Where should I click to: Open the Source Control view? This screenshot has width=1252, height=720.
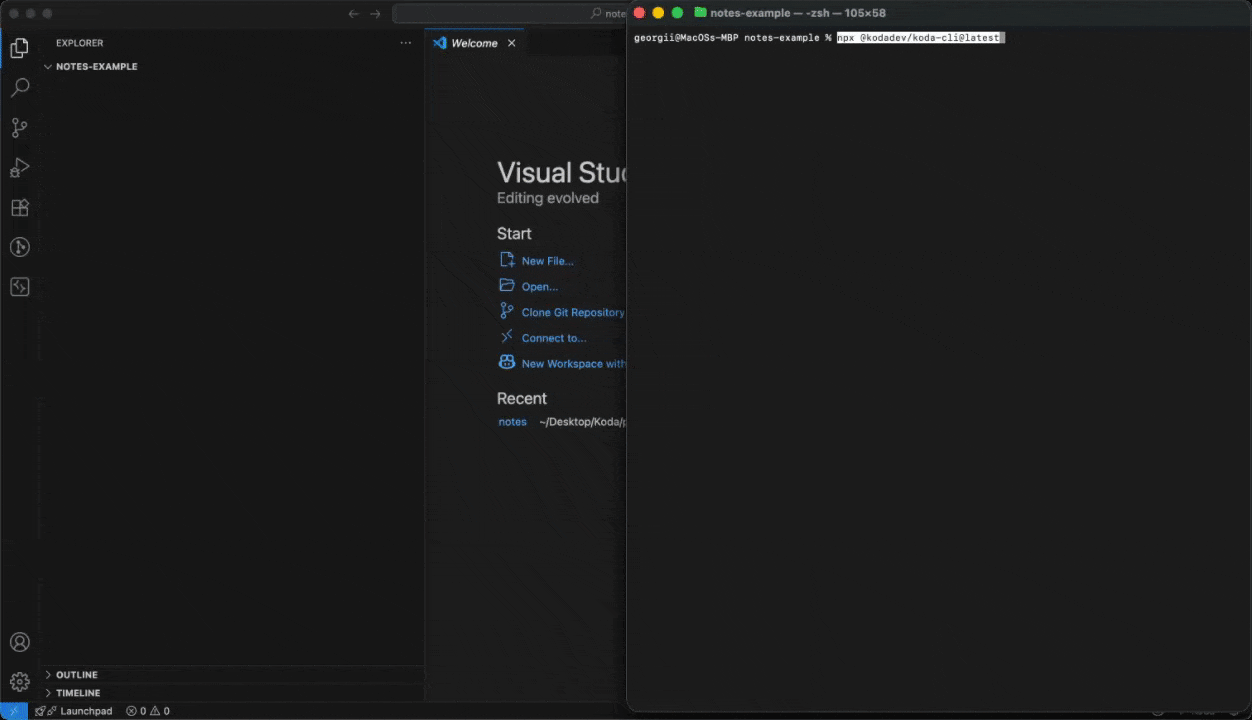tap(20, 128)
